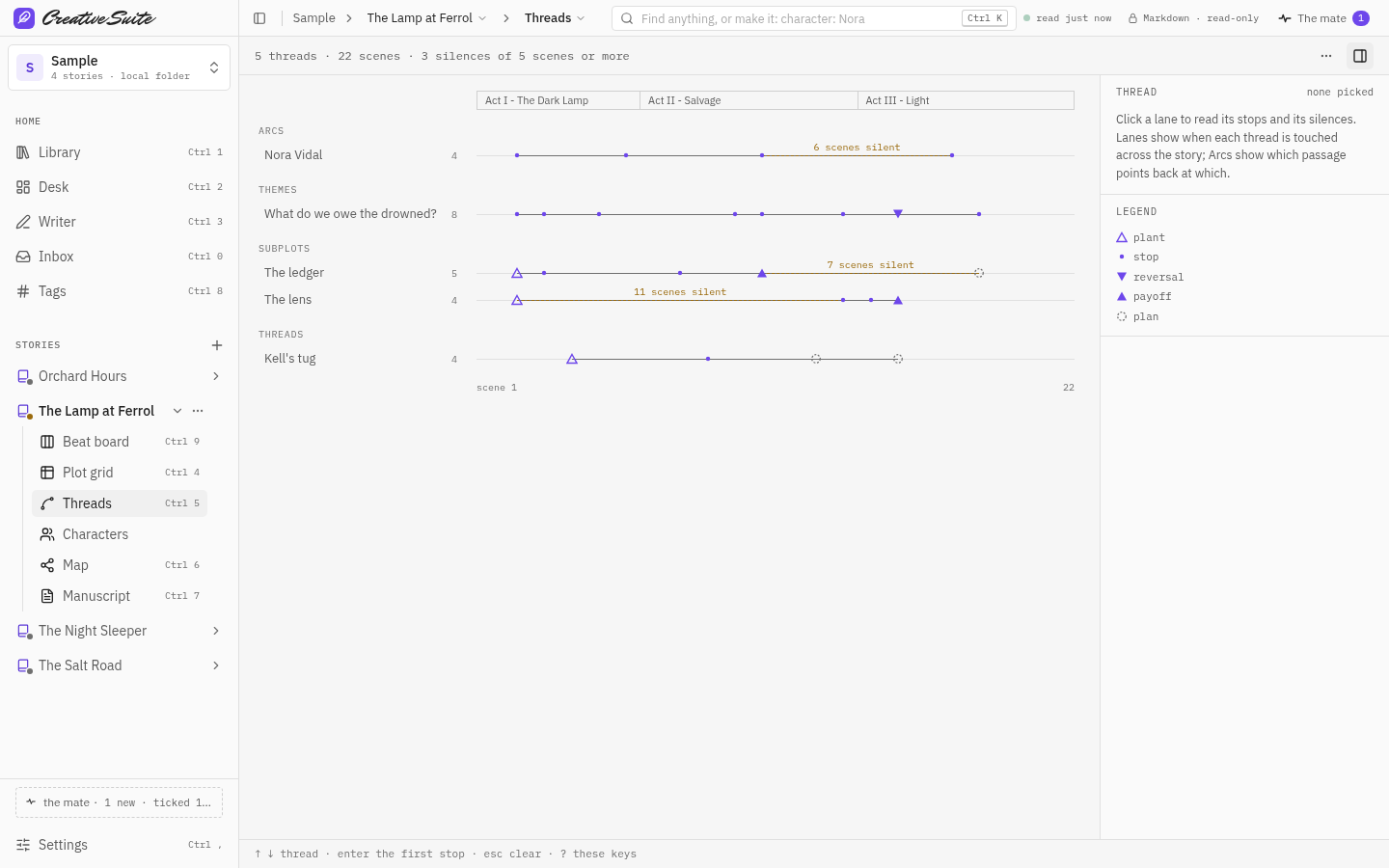Viewport: 1389px width, 868px height.
Task: Click the reversal marker on drowned theme lane
Action: [898, 214]
